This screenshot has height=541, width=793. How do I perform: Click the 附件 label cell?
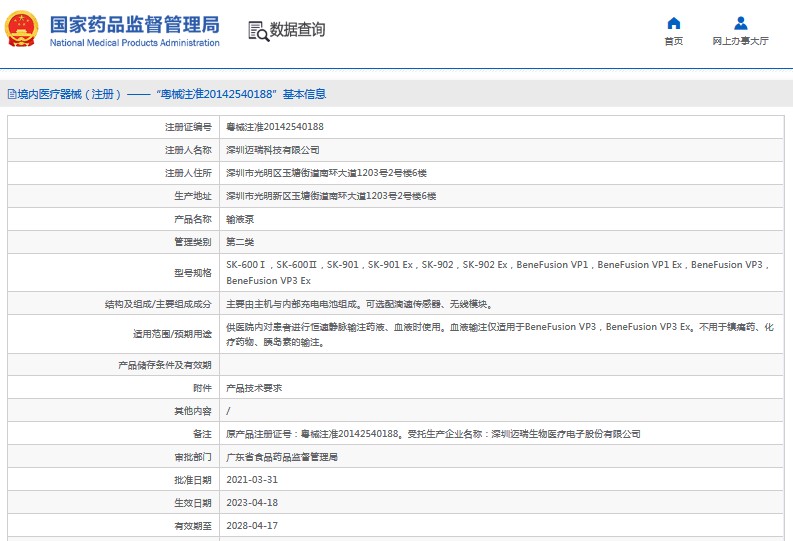pos(114,388)
